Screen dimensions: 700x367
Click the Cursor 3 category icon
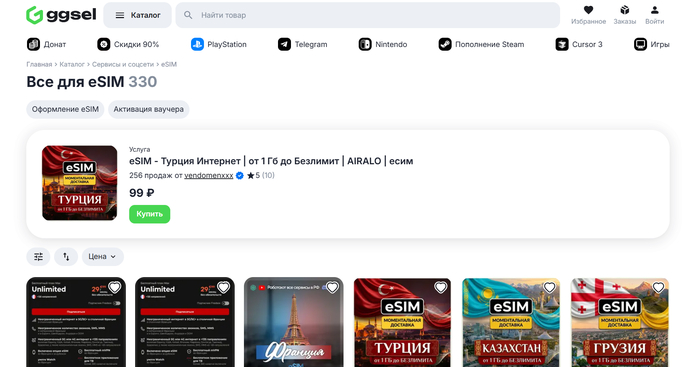point(562,44)
